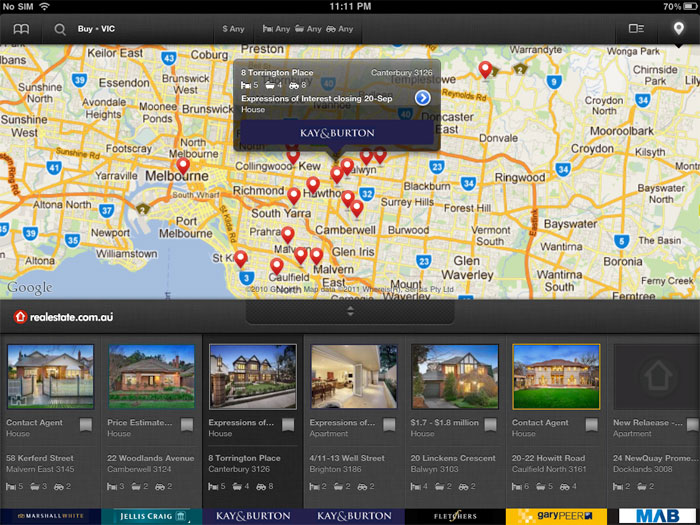This screenshot has height=525, width=700.
Task: Tap the Google logo on map
Action: coord(29,288)
